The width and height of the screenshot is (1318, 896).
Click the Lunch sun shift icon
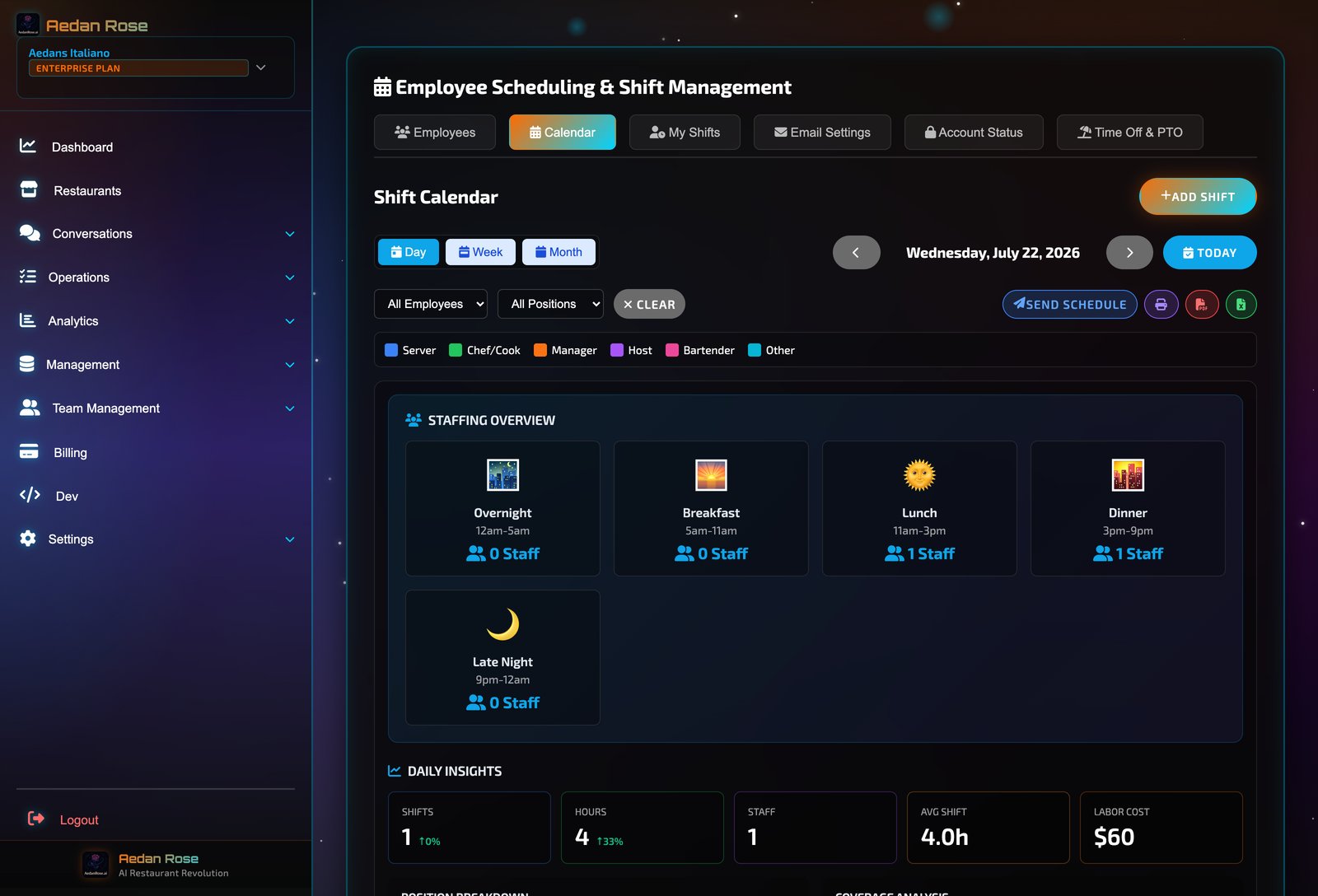[919, 475]
